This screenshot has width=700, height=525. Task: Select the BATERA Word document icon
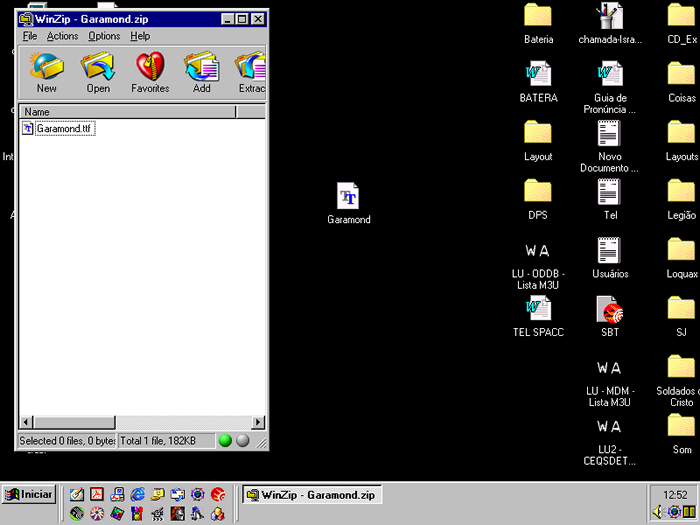(x=538, y=82)
